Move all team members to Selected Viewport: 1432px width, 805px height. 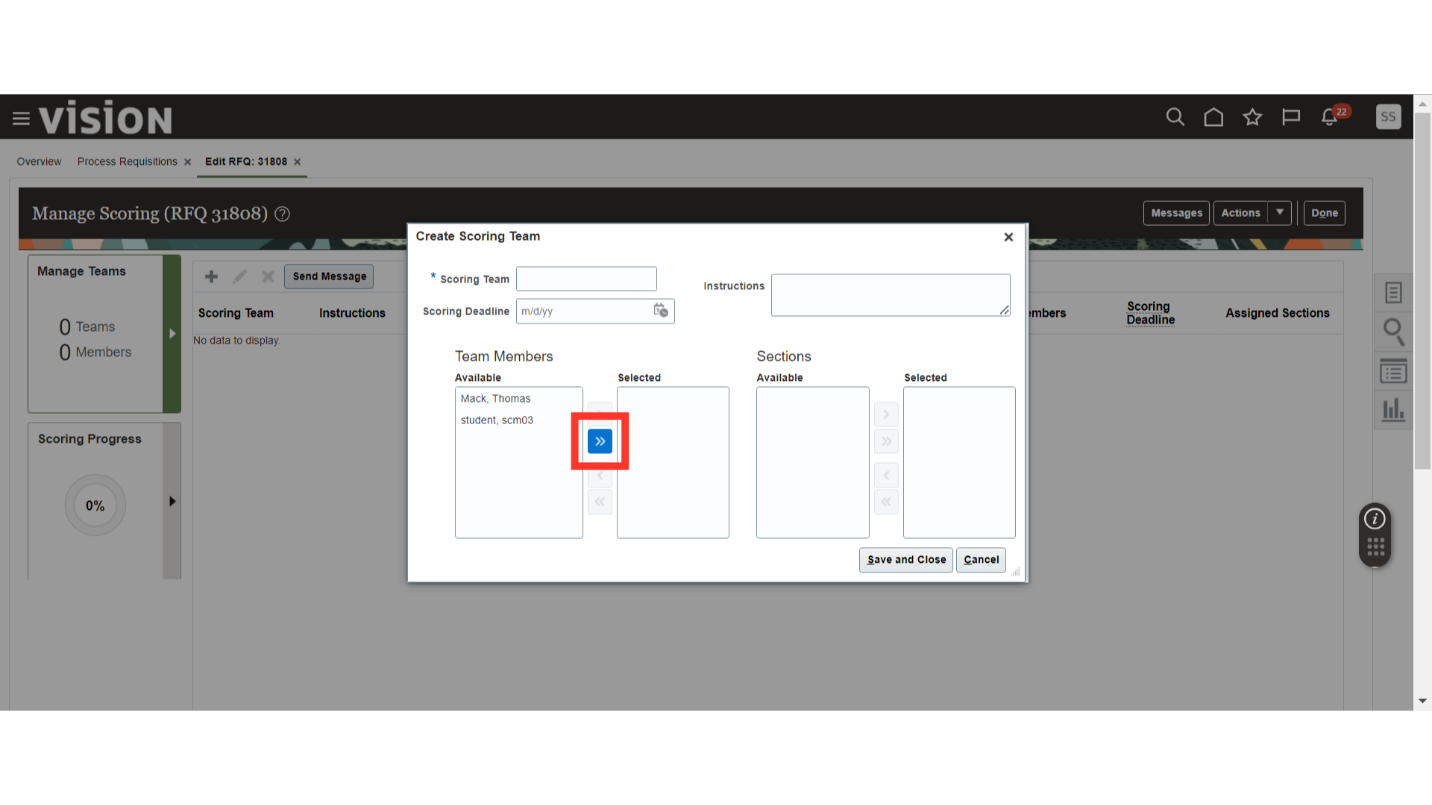click(x=600, y=441)
